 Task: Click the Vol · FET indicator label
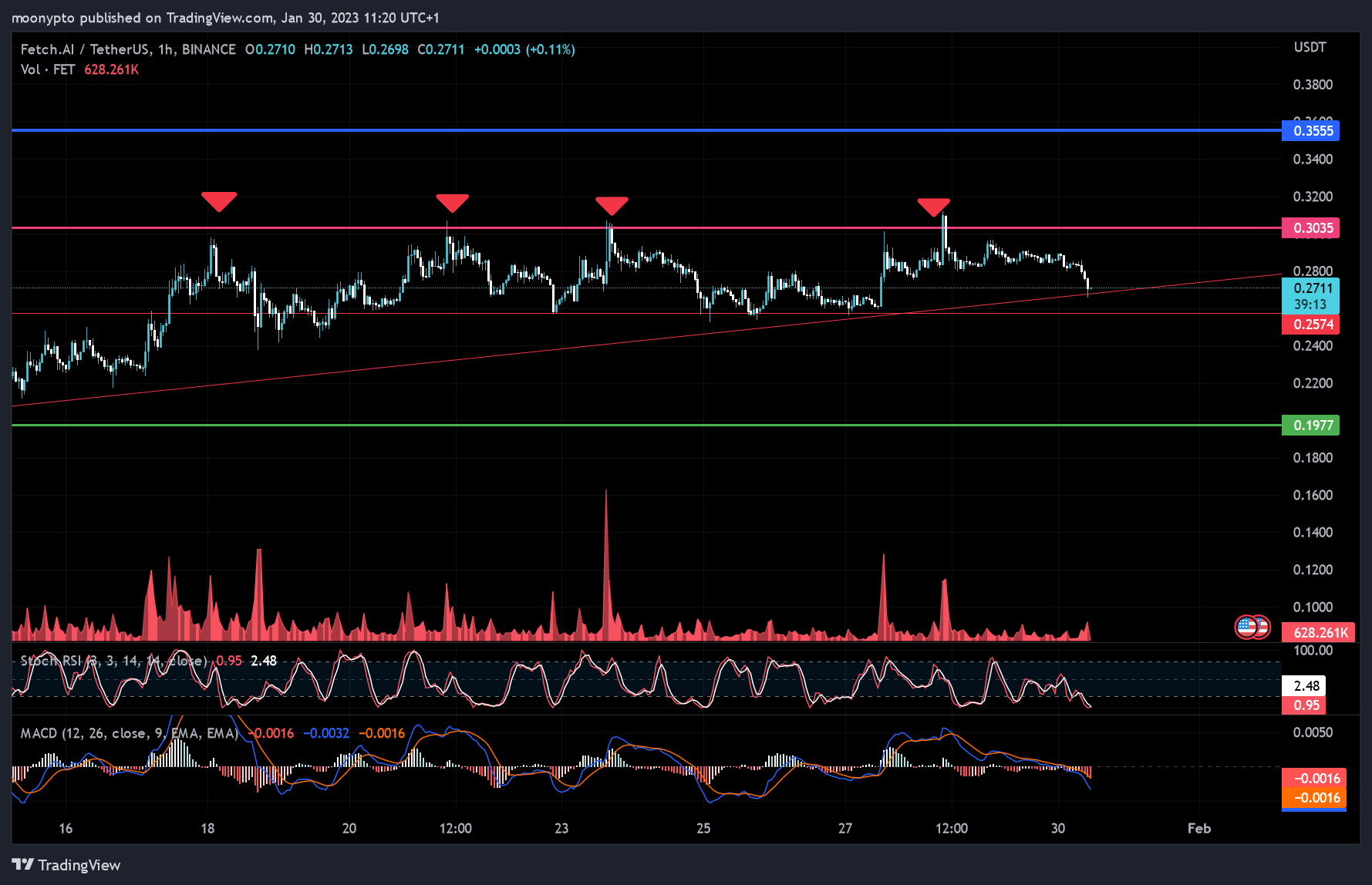[x=48, y=69]
